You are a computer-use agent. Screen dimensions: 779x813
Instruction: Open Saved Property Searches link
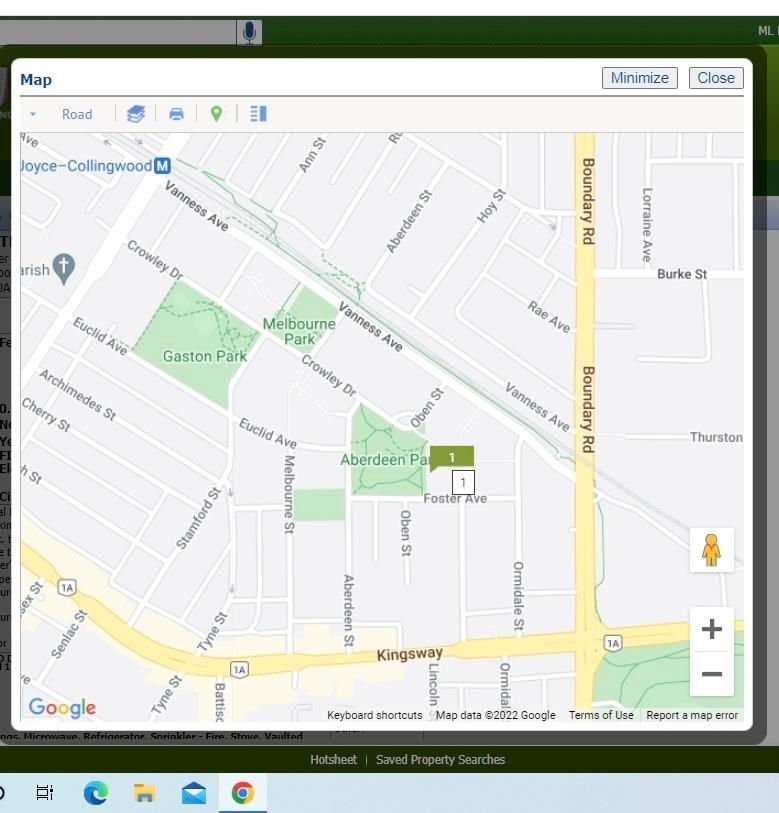coord(440,760)
